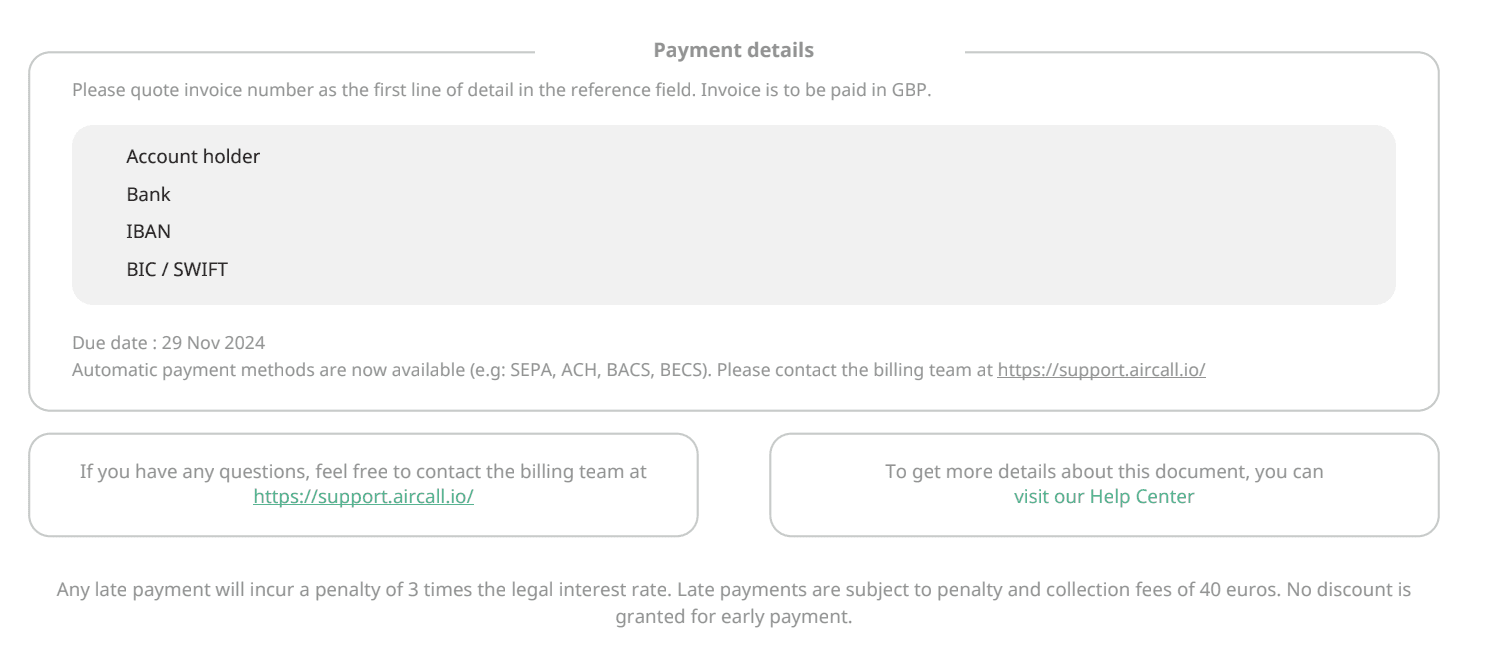Select the "Account holder" label
Screen dimensions: 1496x654
(193, 157)
